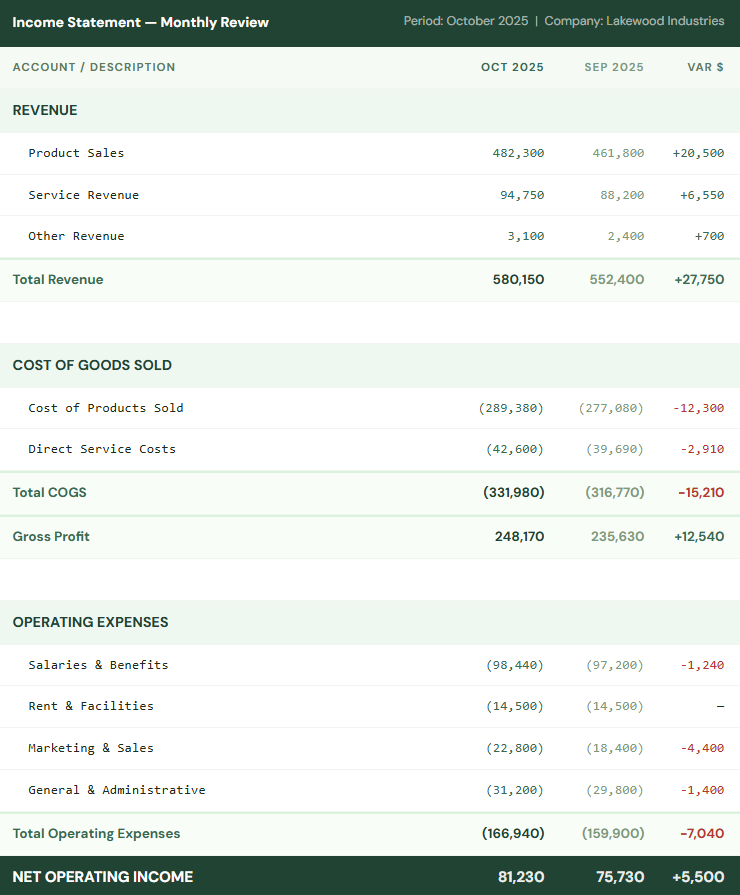Image resolution: width=740 pixels, height=895 pixels.
Task: Click the COST OF GOODS SOLD section heading
Action: click(x=92, y=365)
